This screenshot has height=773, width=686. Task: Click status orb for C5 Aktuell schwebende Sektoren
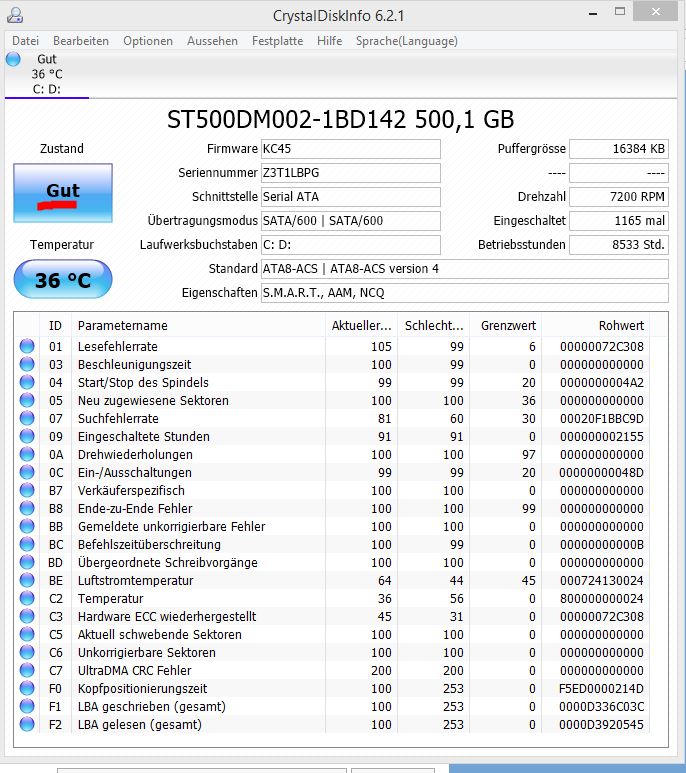point(27,634)
